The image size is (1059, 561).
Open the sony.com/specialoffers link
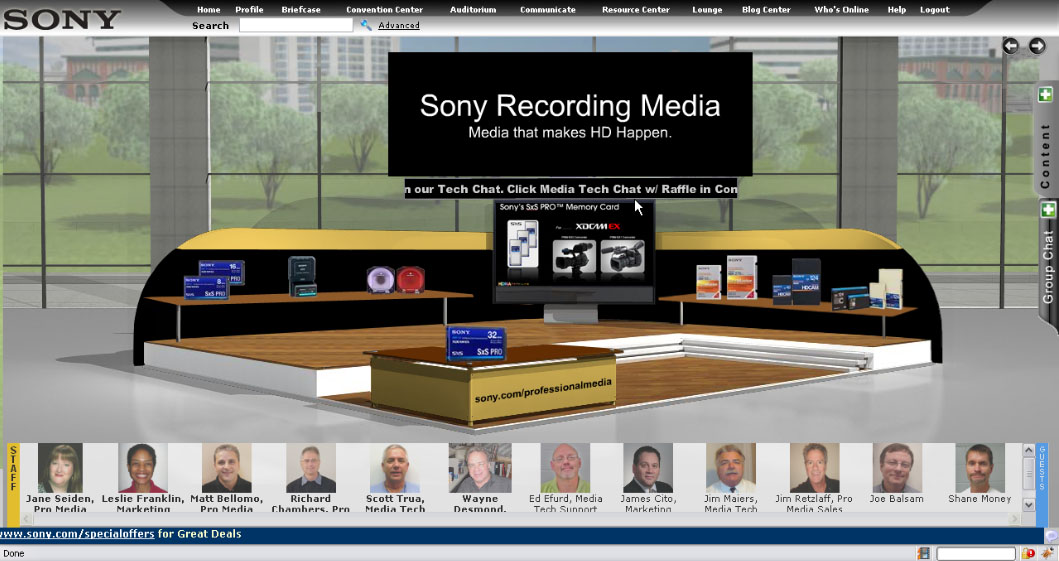(x=78, y=533)
